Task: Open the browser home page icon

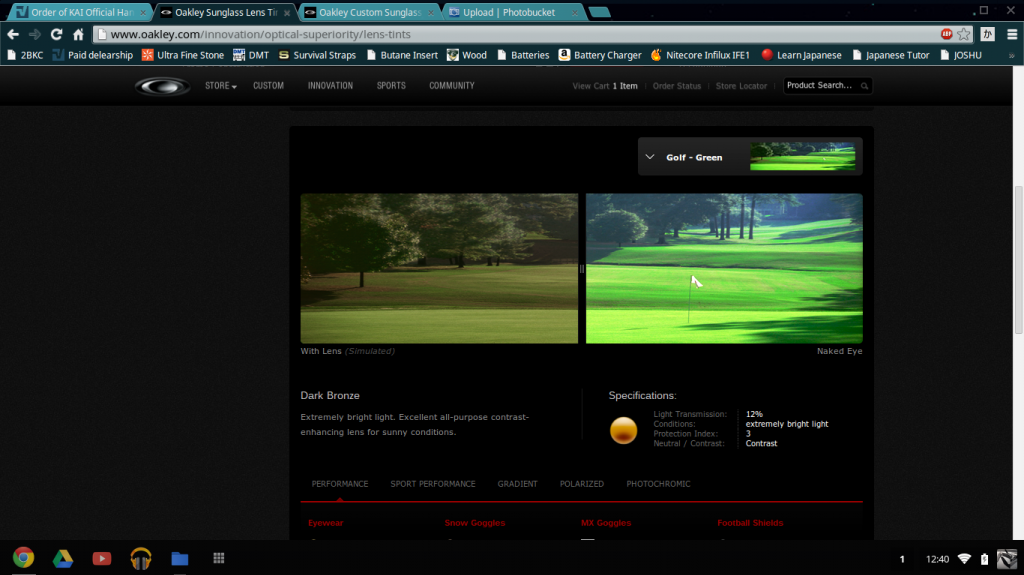Action: pos(78,34)
